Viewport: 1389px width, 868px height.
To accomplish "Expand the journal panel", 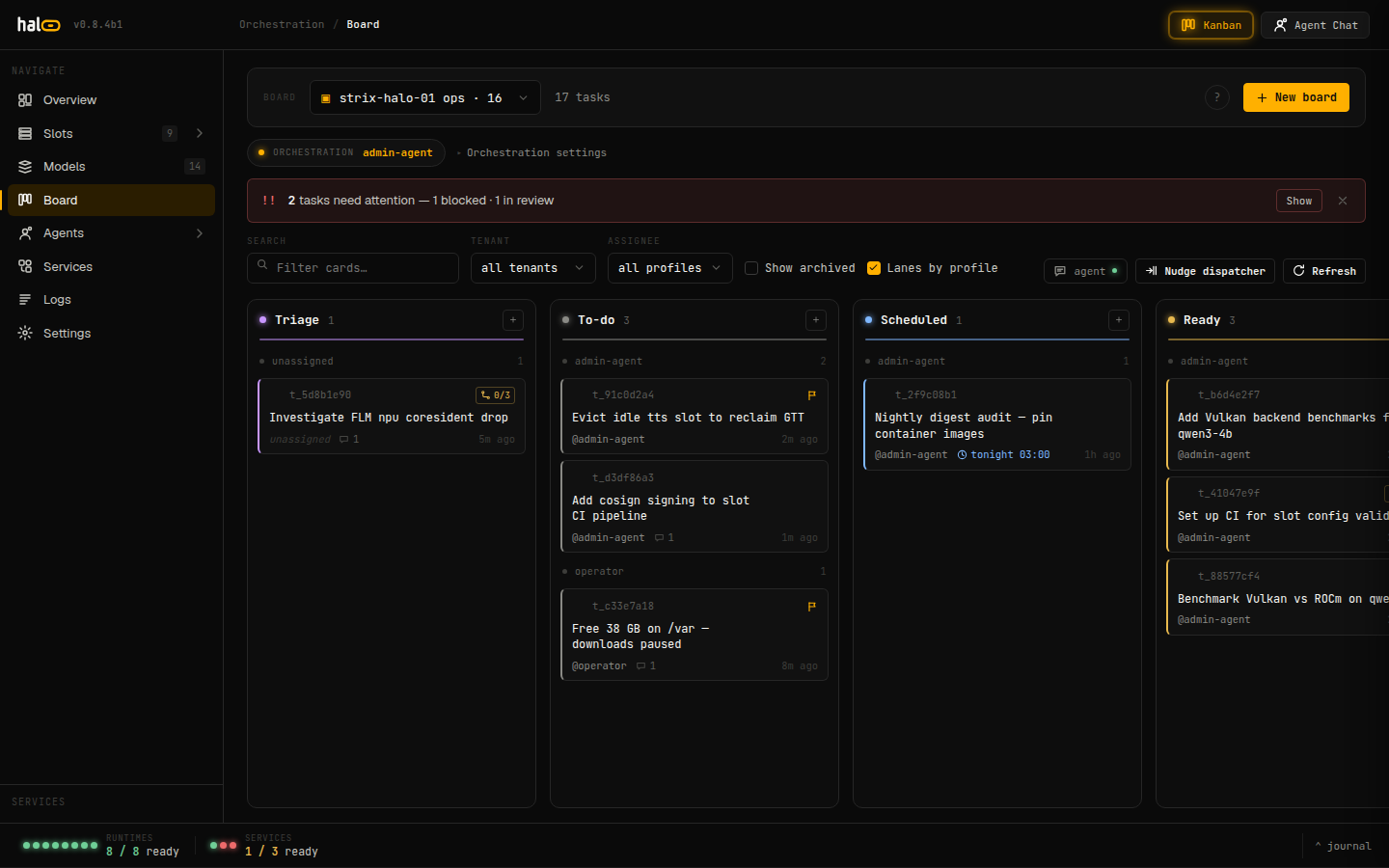I will pos(1343,846).
